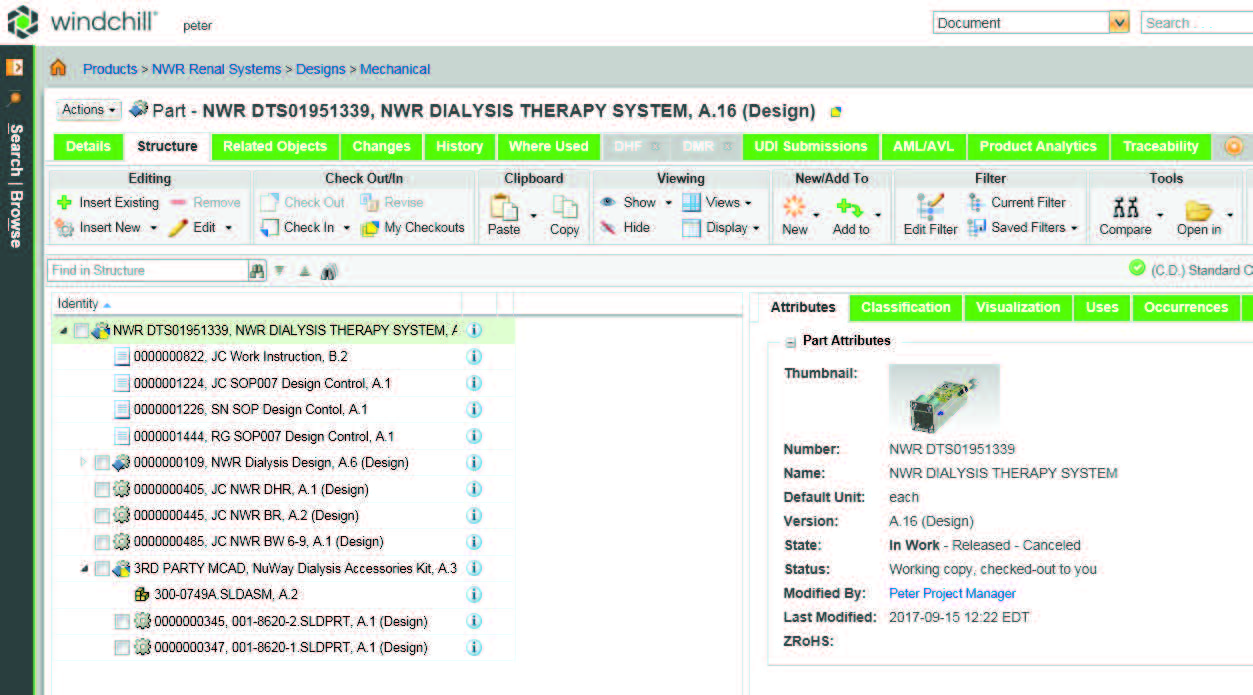The height and width of the screenshot is (695, 1253).
Task: Click the New starburst icon
Action: pos(794,207)
